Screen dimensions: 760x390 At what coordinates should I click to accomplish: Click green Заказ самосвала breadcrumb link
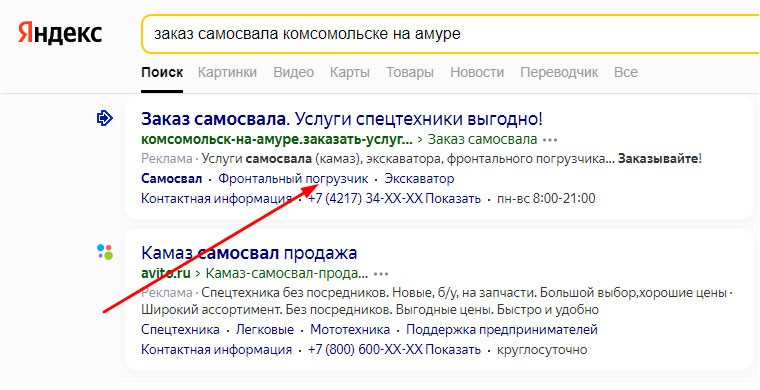[483, 140]
